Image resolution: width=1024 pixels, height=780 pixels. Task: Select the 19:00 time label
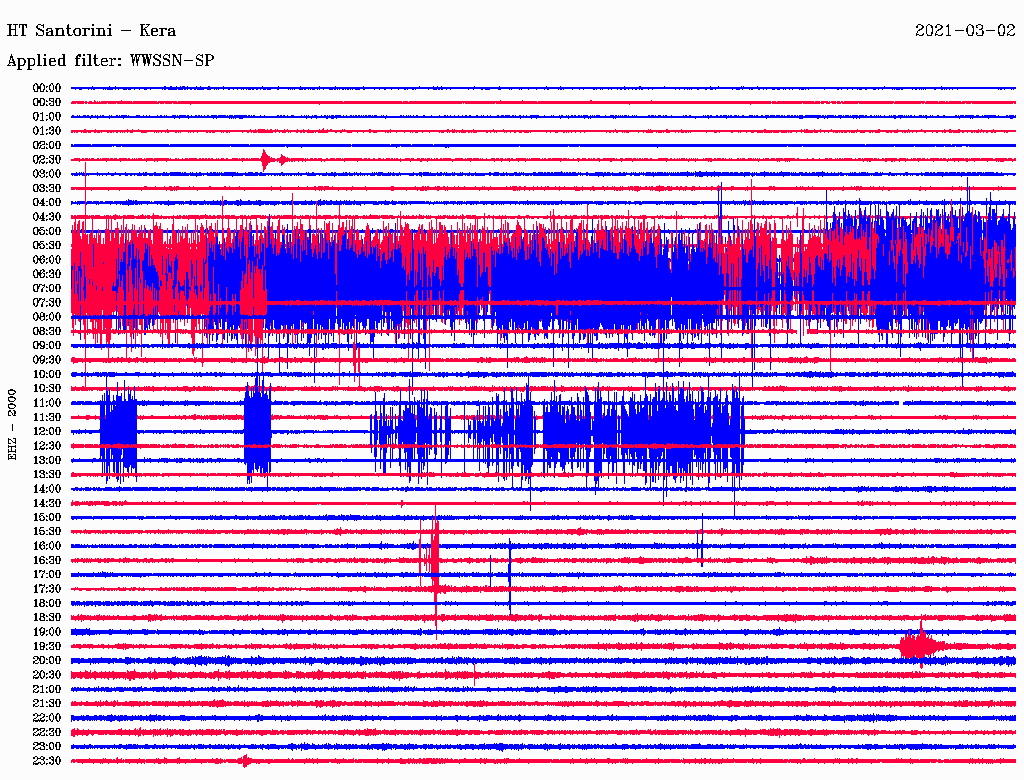[47, 632]
